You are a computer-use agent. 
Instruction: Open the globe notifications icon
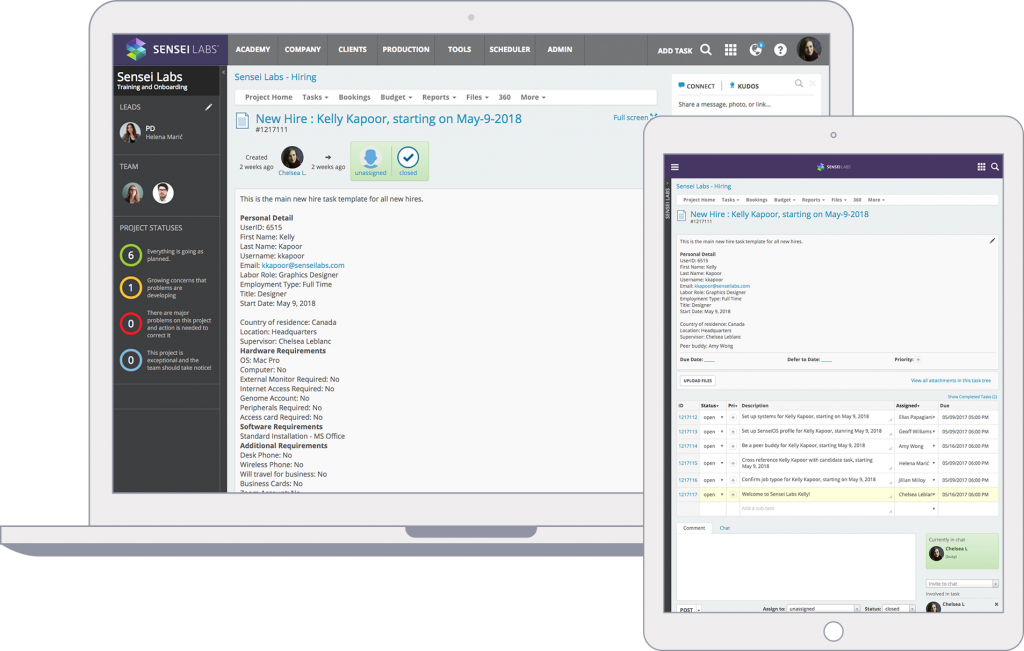point(756,50)
